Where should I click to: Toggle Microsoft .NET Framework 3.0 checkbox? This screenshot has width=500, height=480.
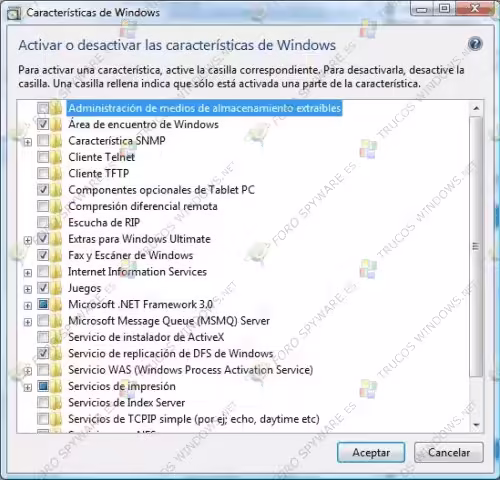43,304
